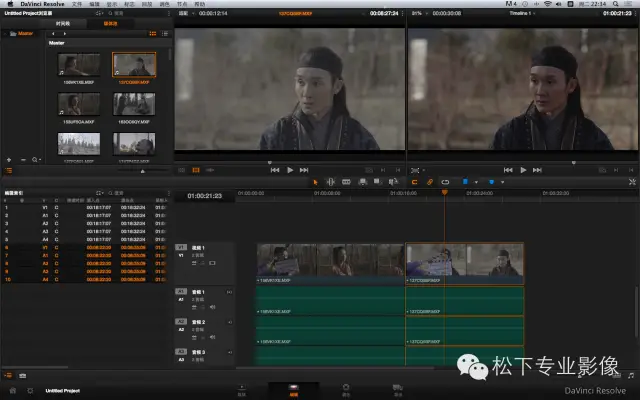Go forward in media pool bin history
The height and width of the screenshot is (400, 640).
pyautogui.click(x=64, y=33)
